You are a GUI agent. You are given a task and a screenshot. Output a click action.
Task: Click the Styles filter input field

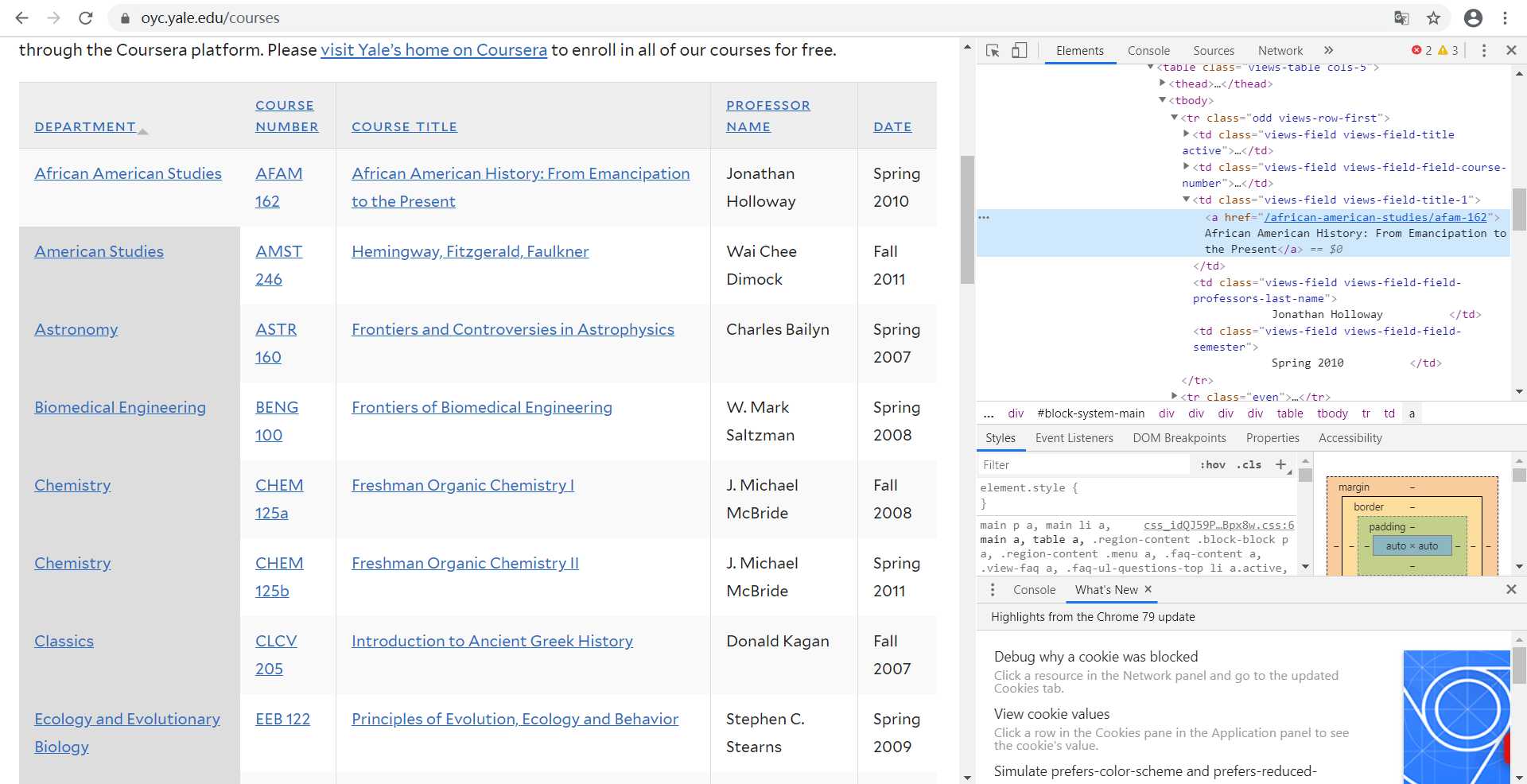[x=1086, y=464]
